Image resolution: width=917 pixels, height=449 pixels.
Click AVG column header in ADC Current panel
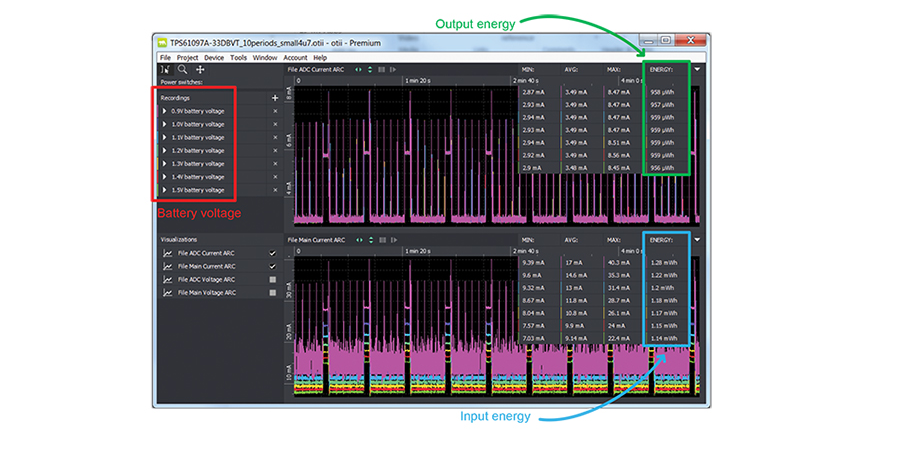[x=571, y=70]
